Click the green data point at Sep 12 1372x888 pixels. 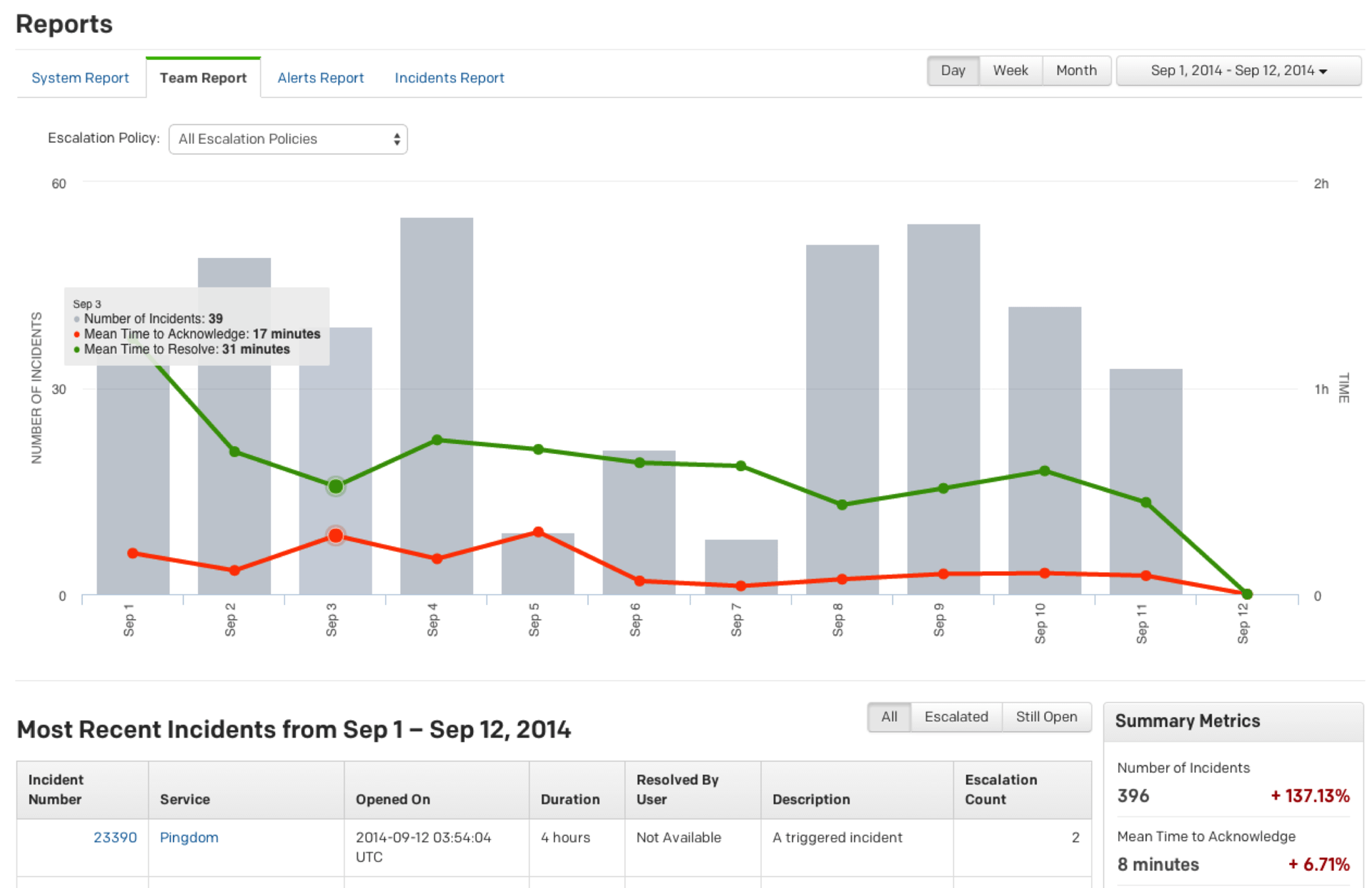point(1247,594)
